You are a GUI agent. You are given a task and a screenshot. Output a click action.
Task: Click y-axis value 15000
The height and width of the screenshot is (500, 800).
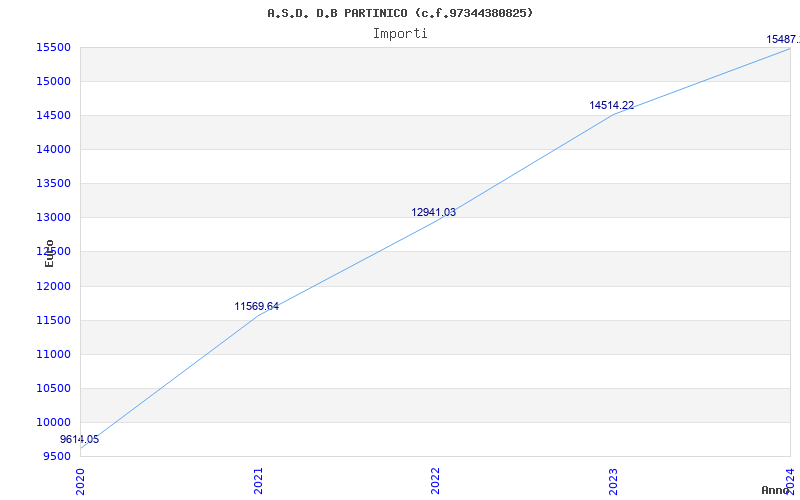pos(53,81)
